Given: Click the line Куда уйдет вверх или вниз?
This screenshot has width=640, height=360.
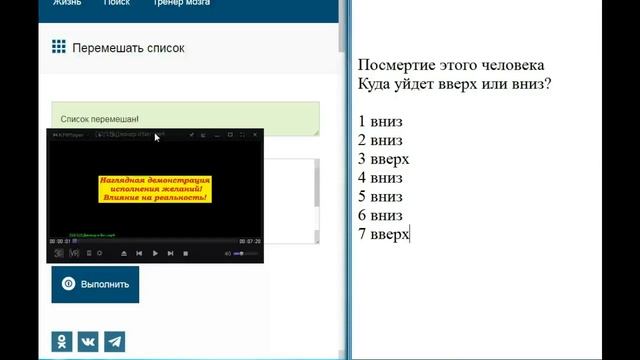Looking at the screenshot, I should (x=454, y=84).
